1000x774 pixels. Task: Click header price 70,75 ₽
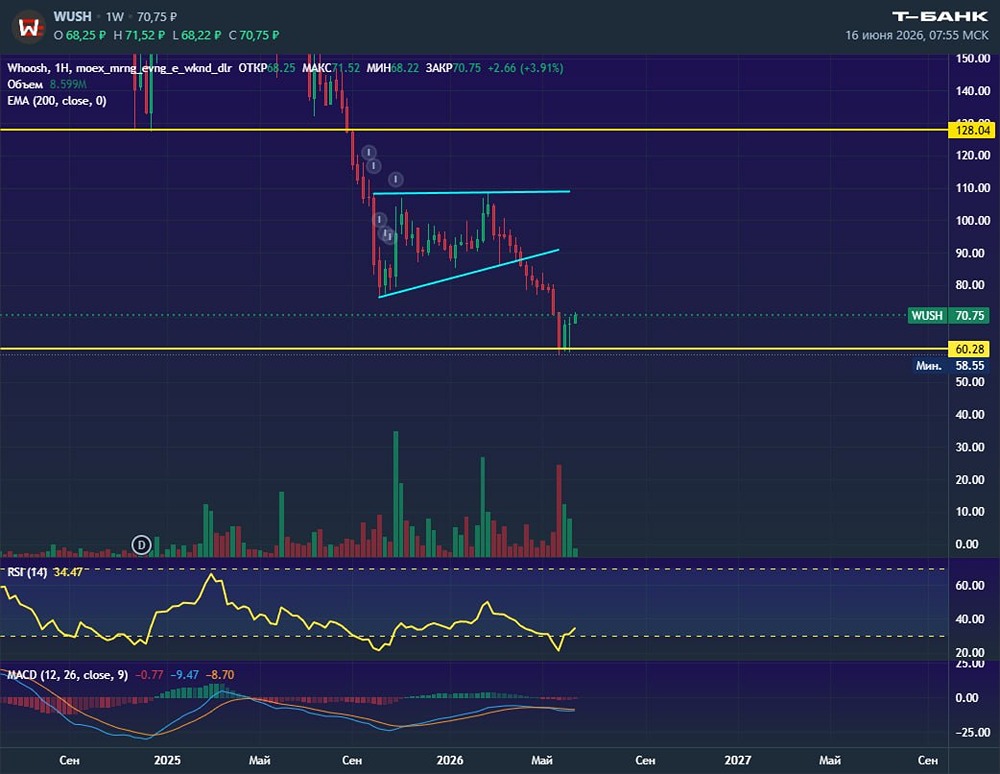tap(157, 17)
